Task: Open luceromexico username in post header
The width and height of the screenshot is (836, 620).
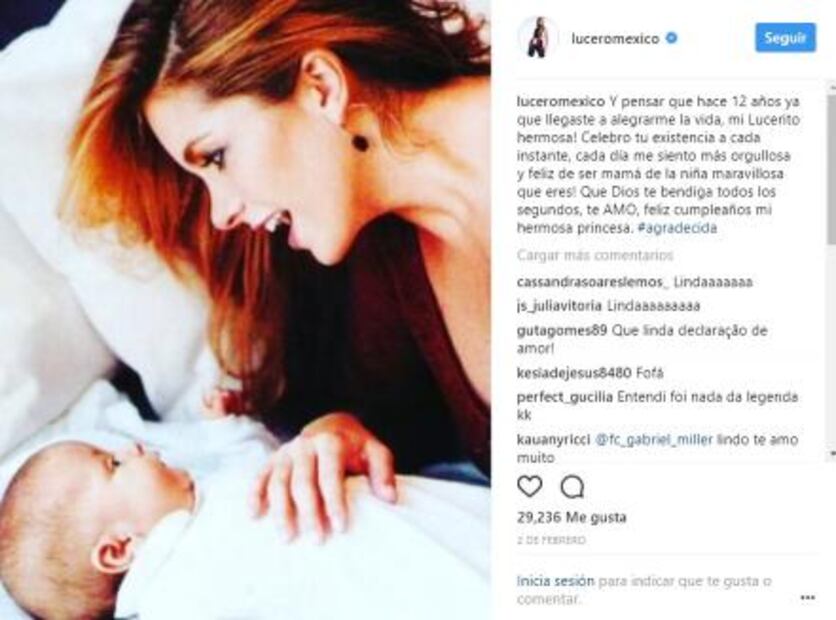Action: (615, 39)
